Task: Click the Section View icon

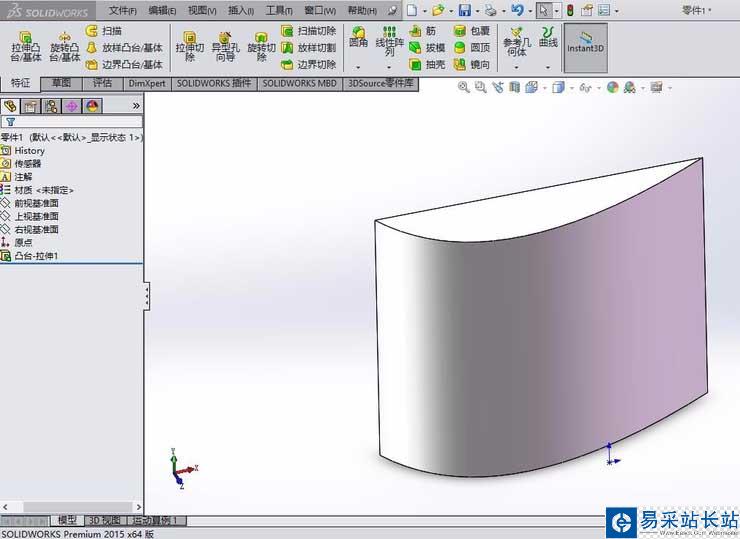Action: click(x=514, y=87)
